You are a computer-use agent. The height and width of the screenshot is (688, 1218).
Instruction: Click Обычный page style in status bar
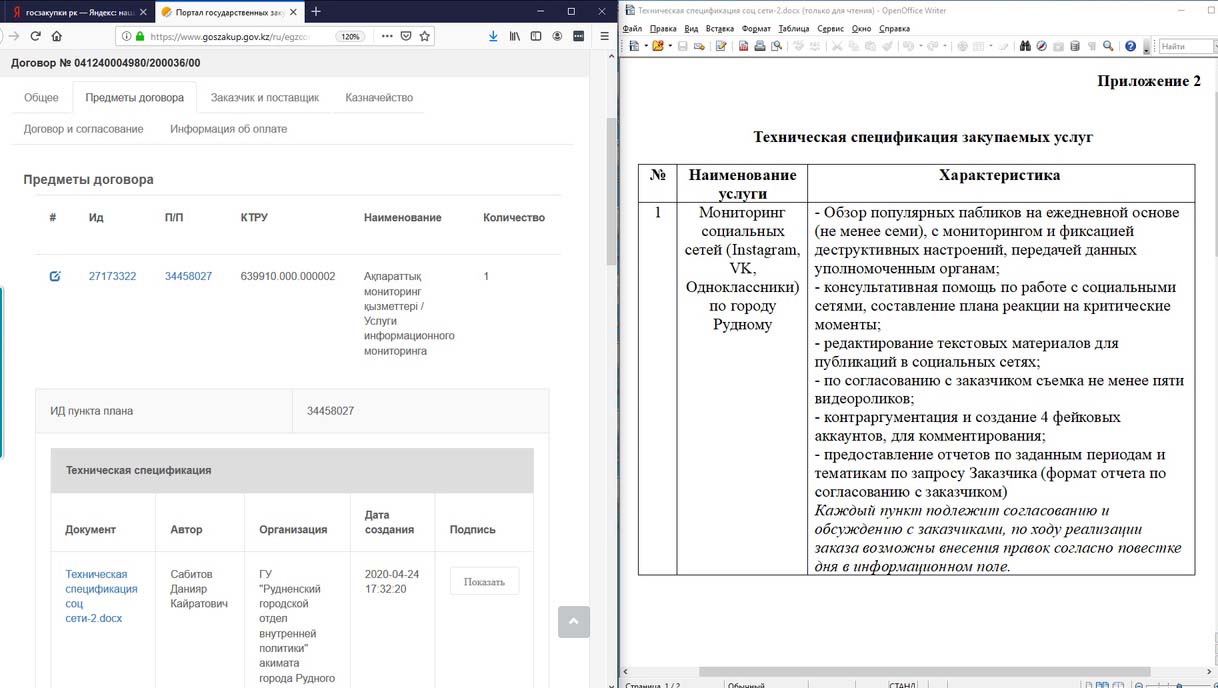(746, 685)
